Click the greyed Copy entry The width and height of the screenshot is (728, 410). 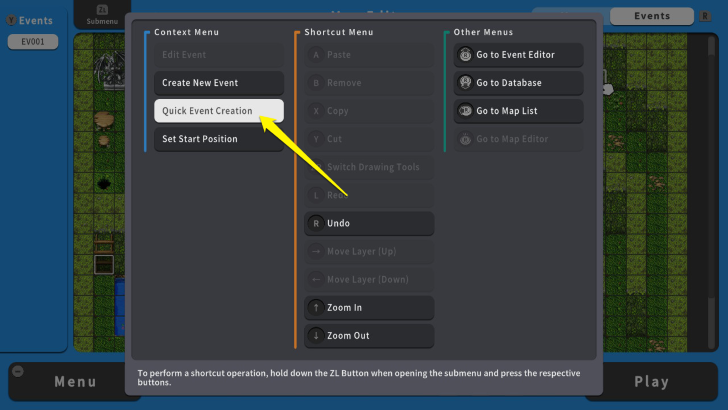pyautogui.click(x=369, y=111)
